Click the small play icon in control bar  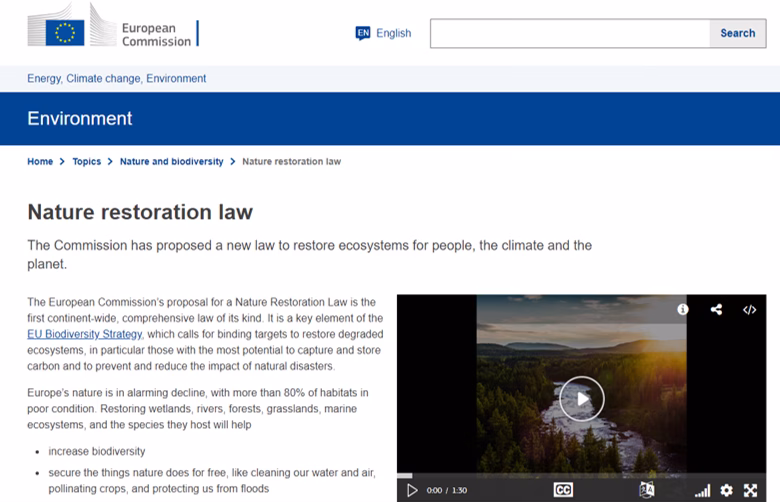(x=411, y=490)
